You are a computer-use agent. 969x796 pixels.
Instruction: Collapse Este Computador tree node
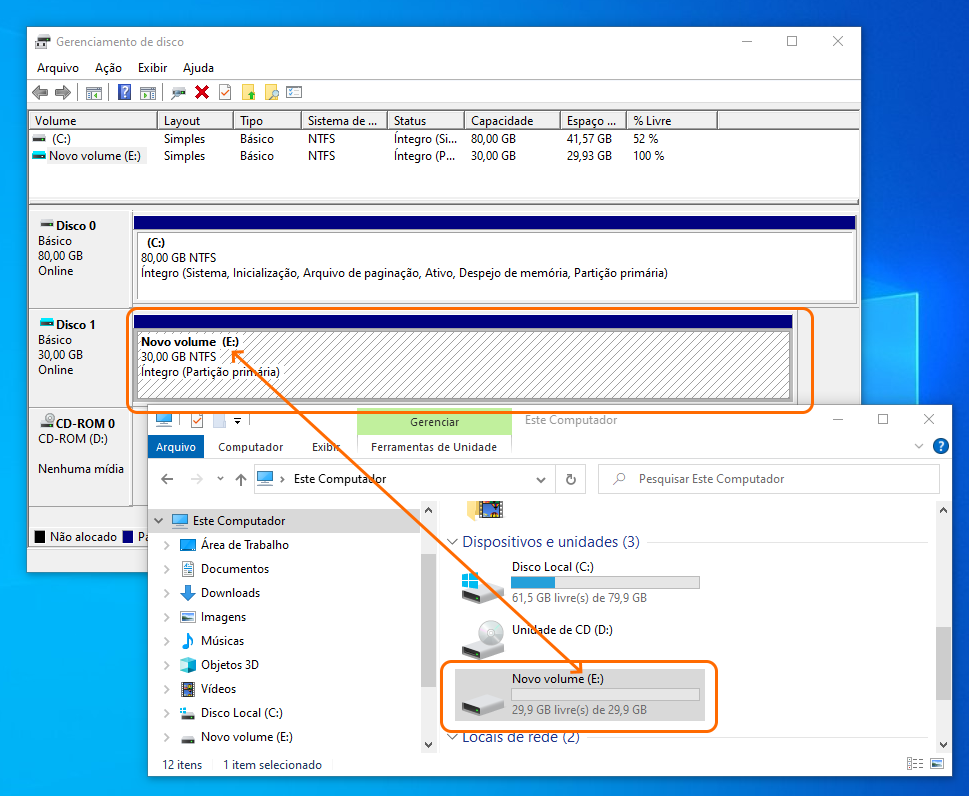pos(159,521)
